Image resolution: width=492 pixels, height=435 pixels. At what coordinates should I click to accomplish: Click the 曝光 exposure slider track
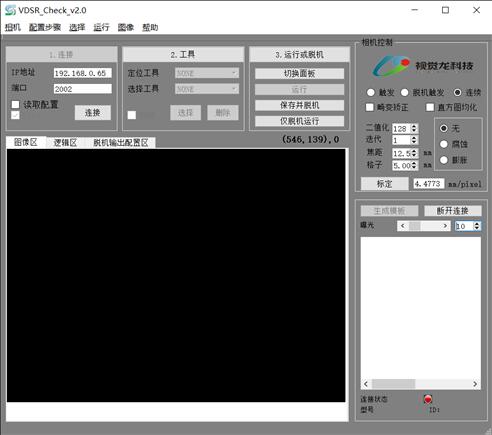pyautogui.click(x=424, y=226)
